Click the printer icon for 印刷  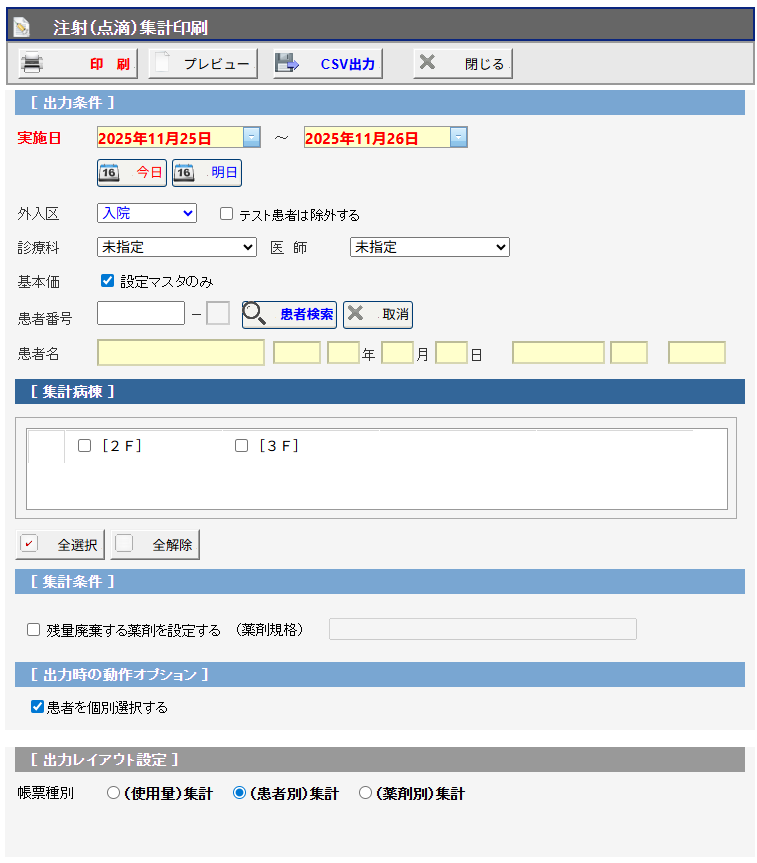pyautogui.click(x=33, y=63)
